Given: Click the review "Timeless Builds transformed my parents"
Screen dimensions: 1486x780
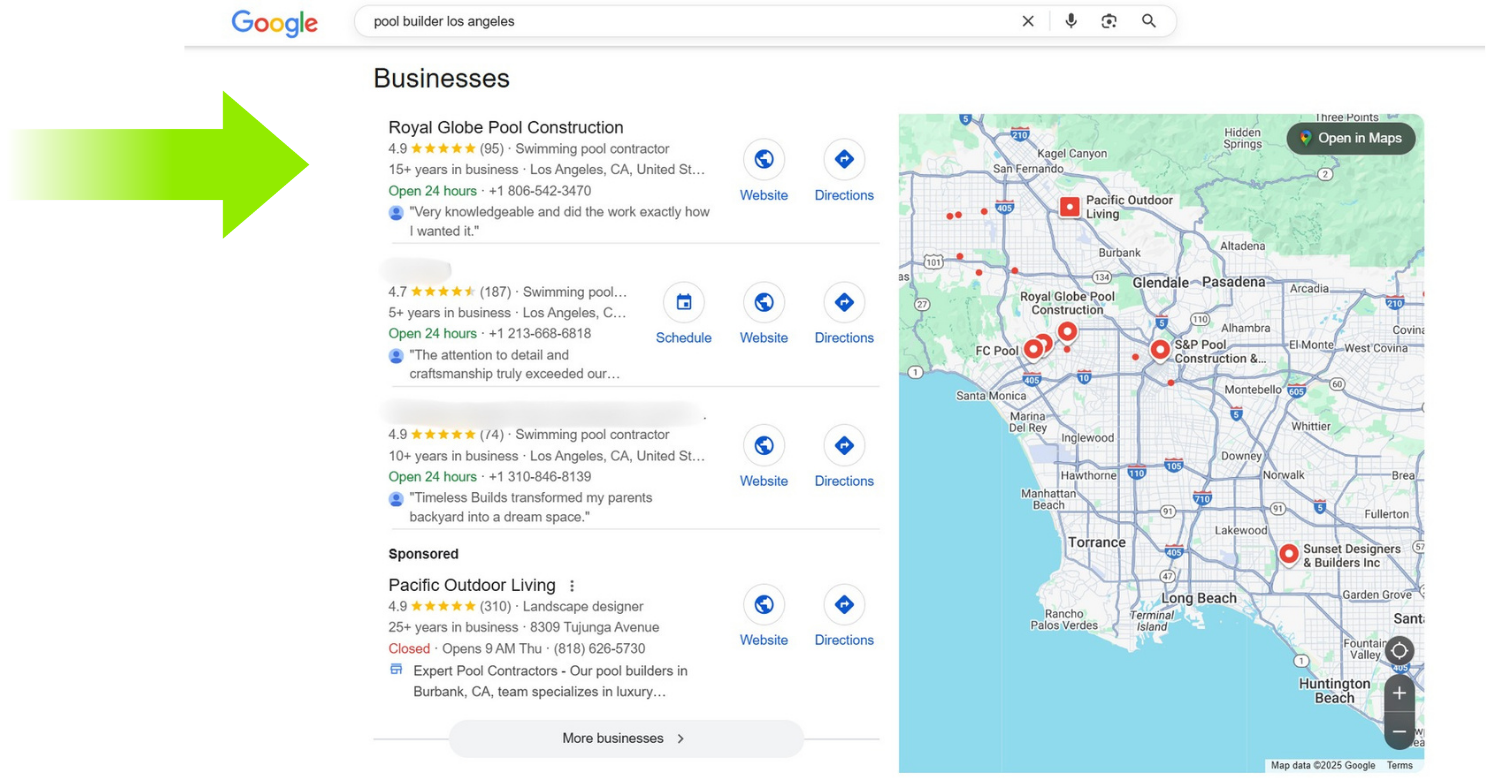Looking at the screenshot, I should 531,507.
